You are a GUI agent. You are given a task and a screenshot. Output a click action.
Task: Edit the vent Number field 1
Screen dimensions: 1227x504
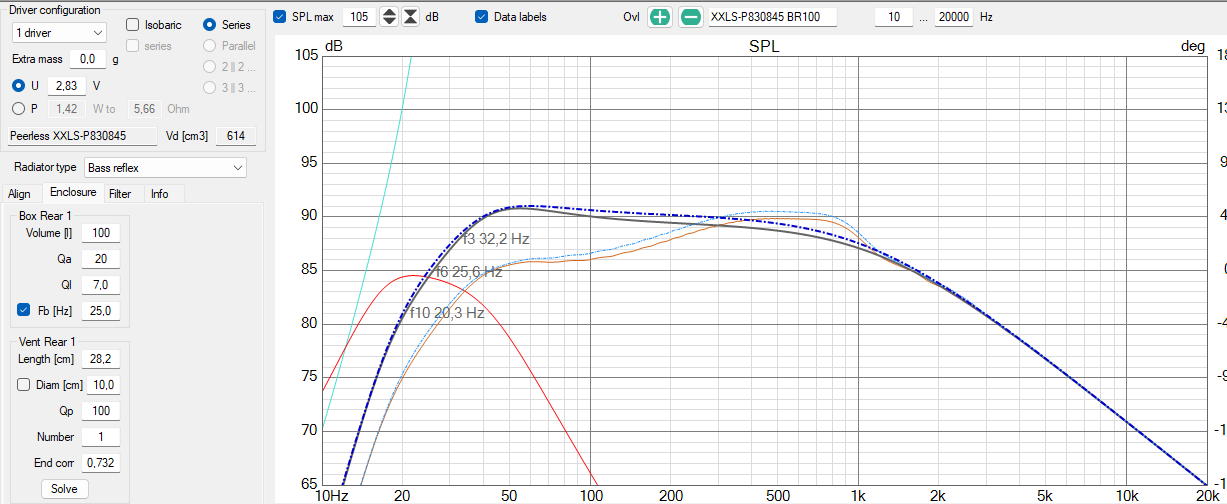click(100, 437)
